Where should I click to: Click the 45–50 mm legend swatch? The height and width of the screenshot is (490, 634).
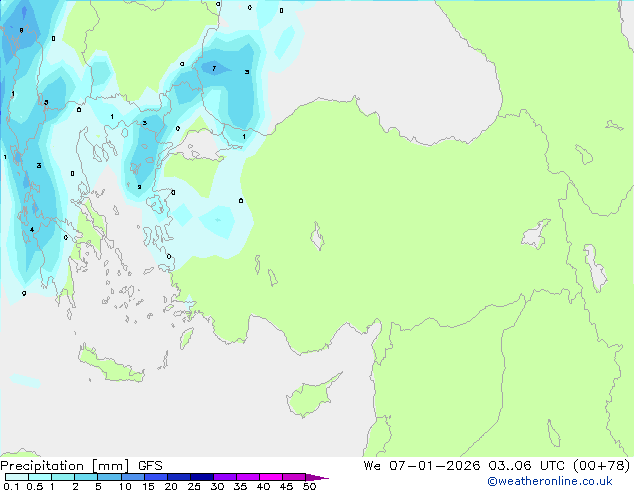point(294,477)
